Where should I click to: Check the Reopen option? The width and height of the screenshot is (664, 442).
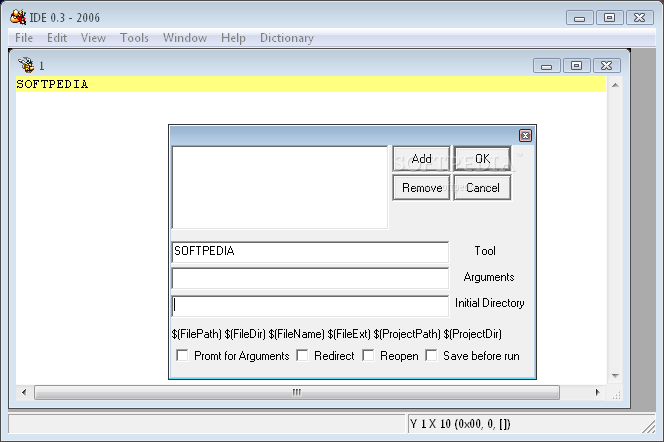click(368, 355)
